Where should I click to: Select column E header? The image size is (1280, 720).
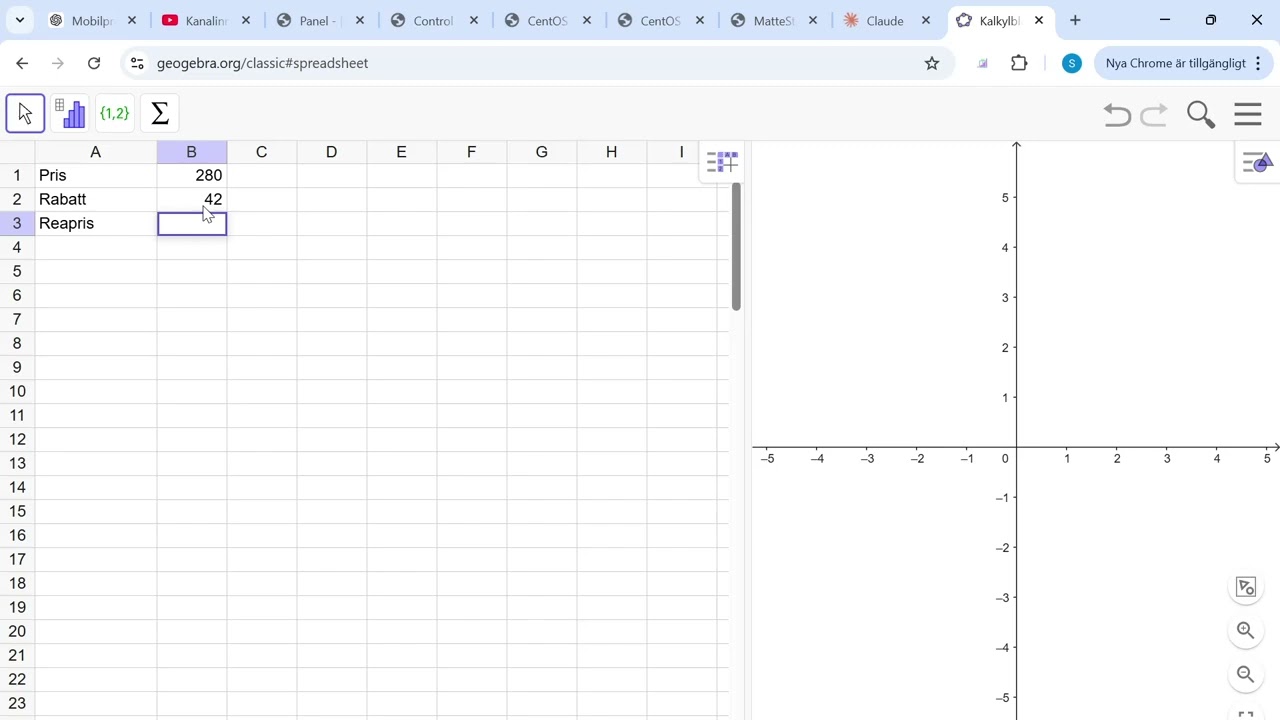tap(401, 152)
